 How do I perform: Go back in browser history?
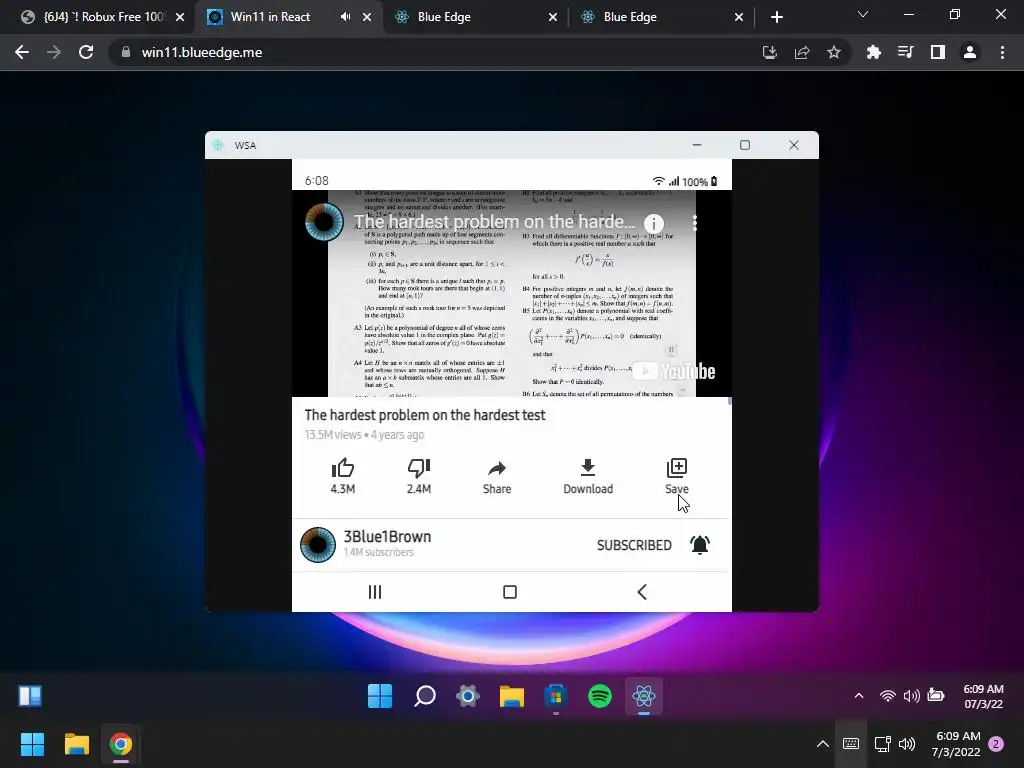[22, 52]
